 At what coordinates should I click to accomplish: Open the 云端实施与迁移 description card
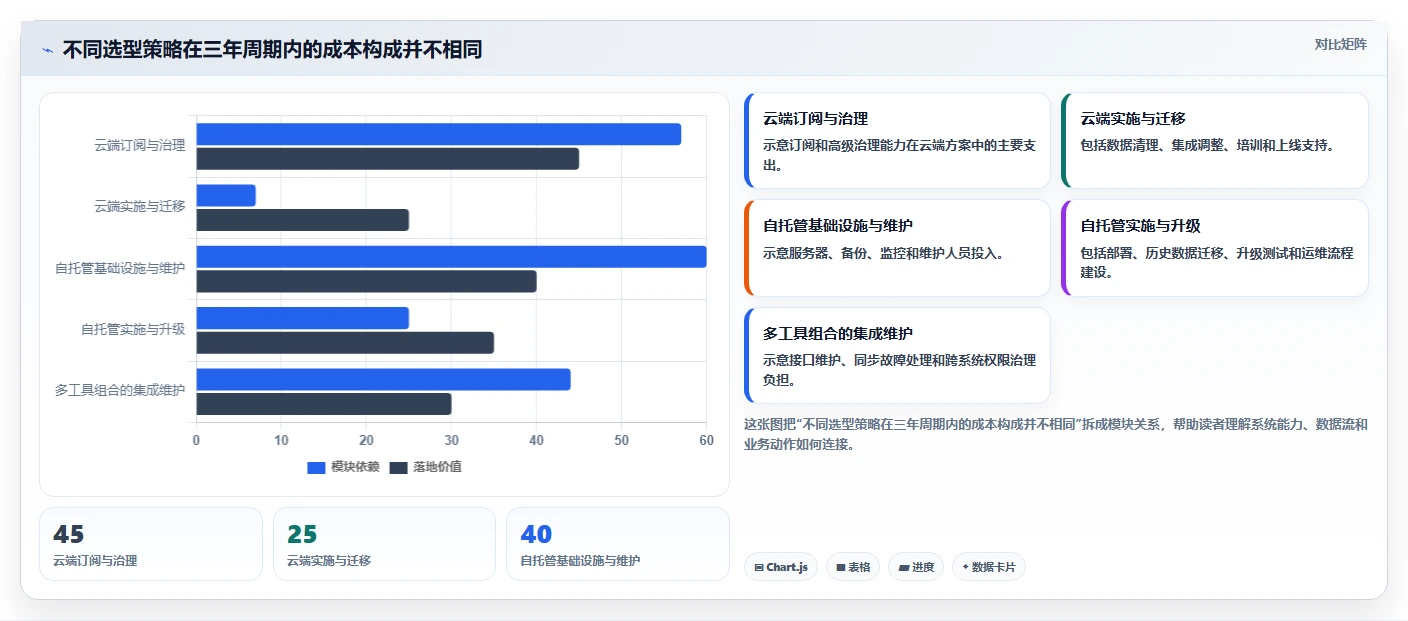[x=1214, y=140]
